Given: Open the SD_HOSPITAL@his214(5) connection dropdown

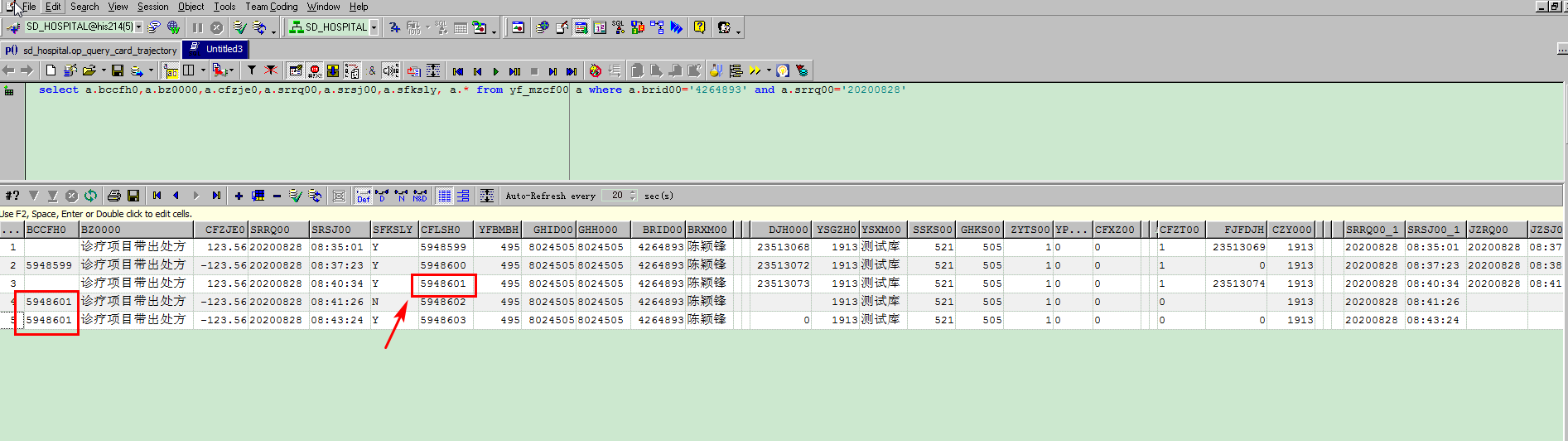Looking at the screenshot, I should click(138, 27).
